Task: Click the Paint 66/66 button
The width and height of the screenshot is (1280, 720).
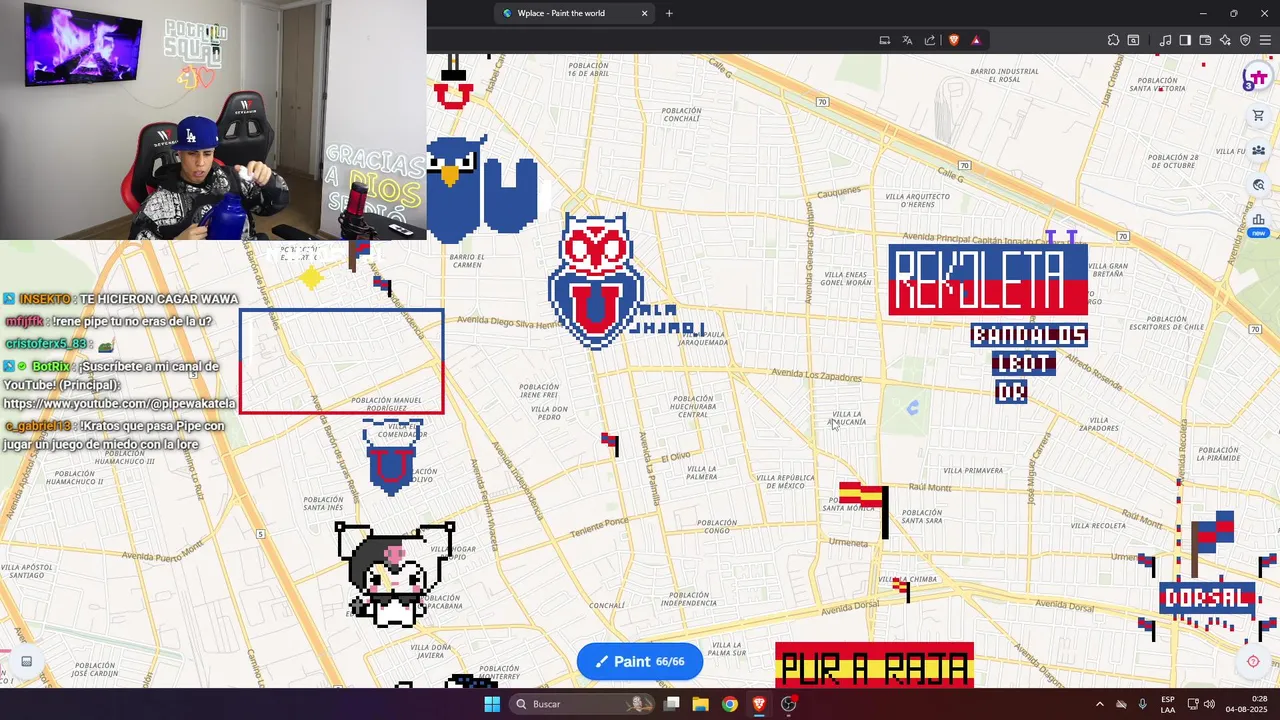Action: (640, 662)
